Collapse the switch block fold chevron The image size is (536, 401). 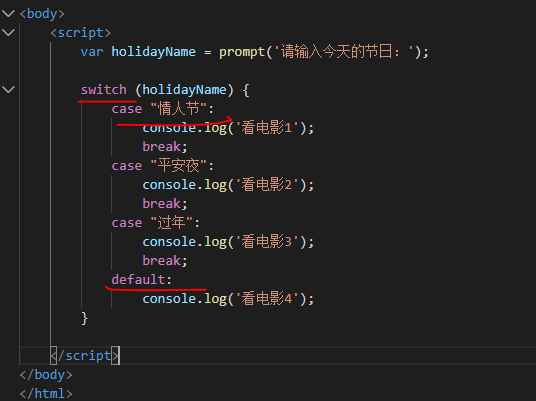[x=8, y=90]
